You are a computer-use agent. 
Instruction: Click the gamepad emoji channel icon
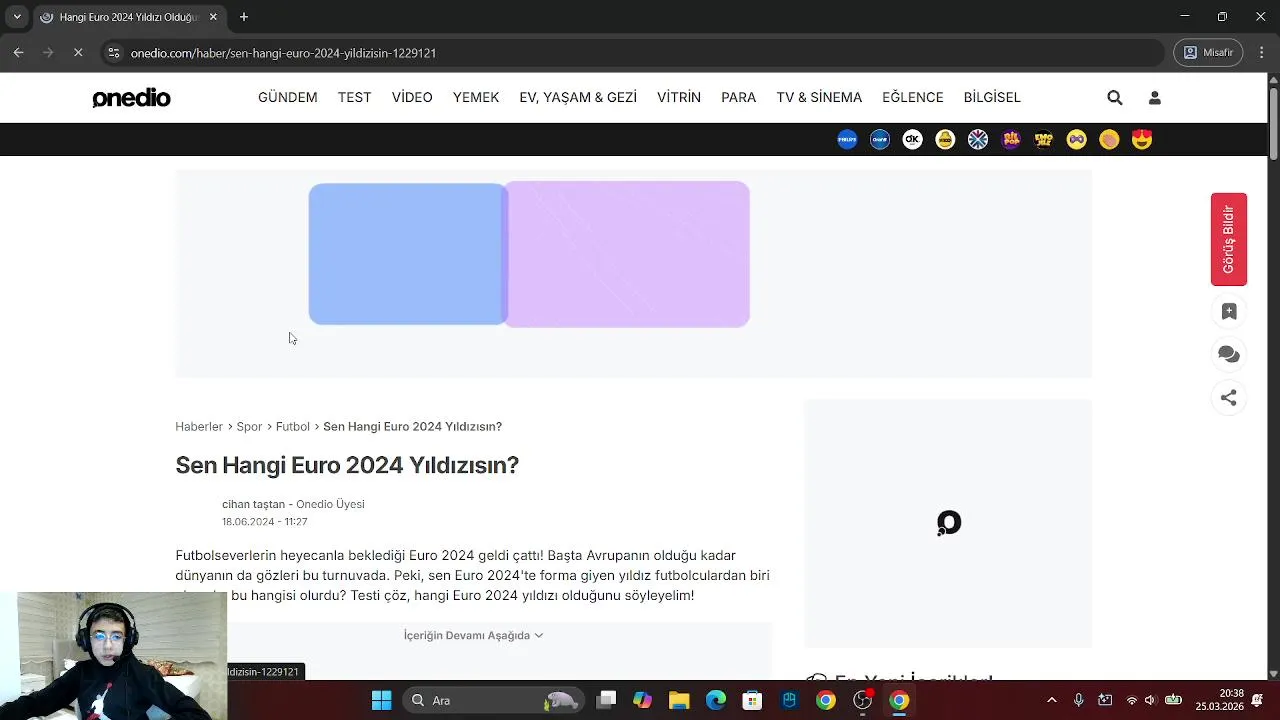[x=1076, y=140]
